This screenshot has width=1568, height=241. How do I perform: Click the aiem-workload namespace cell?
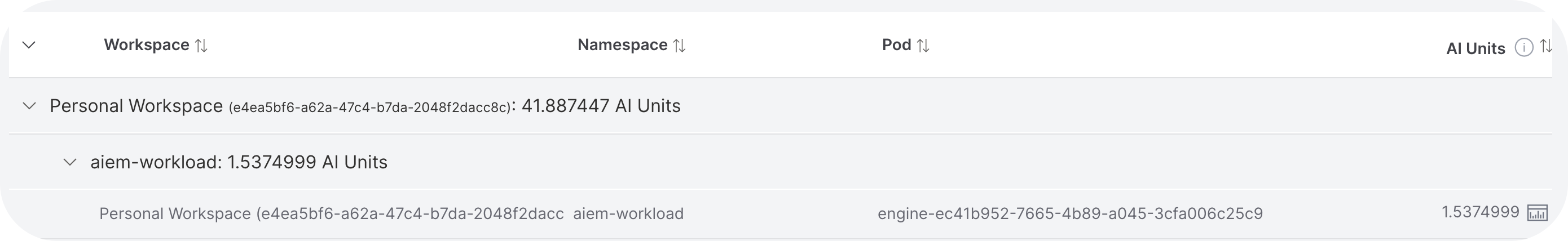[x=628, y=213]
